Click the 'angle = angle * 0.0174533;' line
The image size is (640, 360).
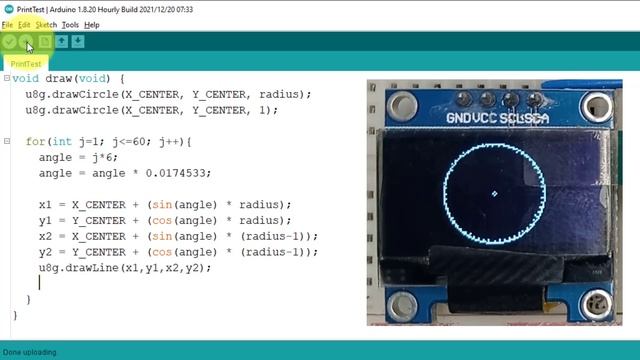tap(125, 173)
